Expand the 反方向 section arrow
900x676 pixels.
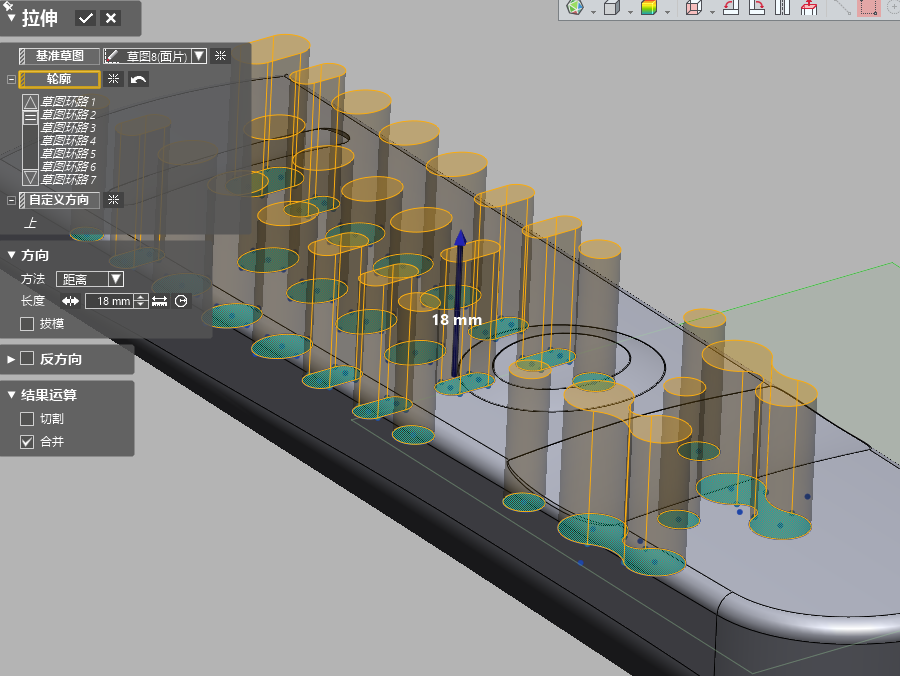point(11,359)
